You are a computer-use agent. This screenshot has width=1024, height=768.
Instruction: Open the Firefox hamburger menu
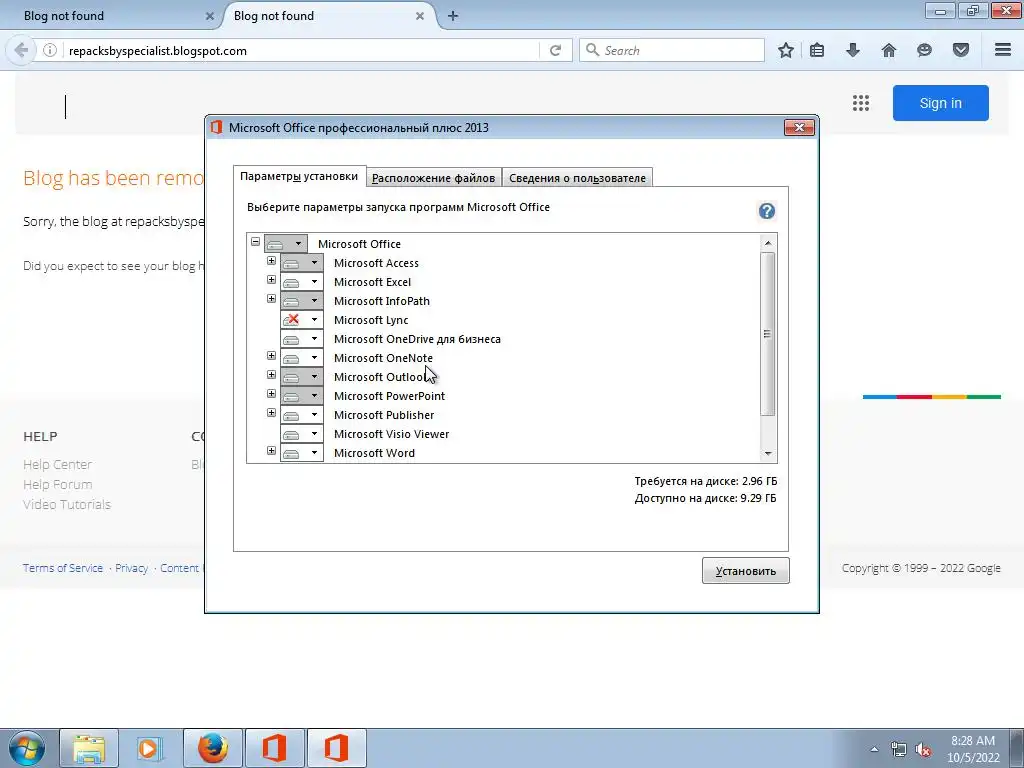click(x=1003, y=50)
